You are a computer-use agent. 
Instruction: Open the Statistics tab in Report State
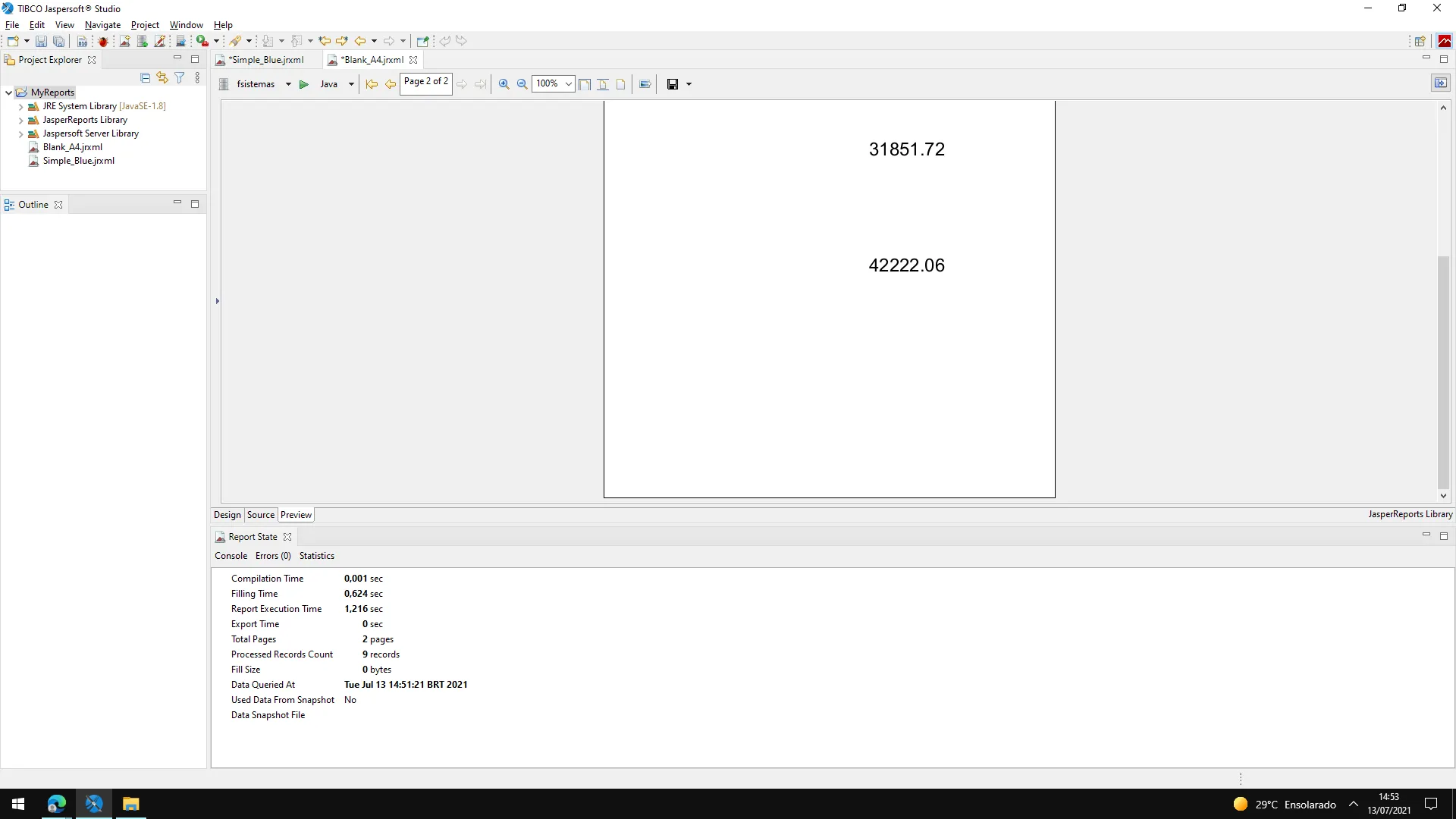316,556
